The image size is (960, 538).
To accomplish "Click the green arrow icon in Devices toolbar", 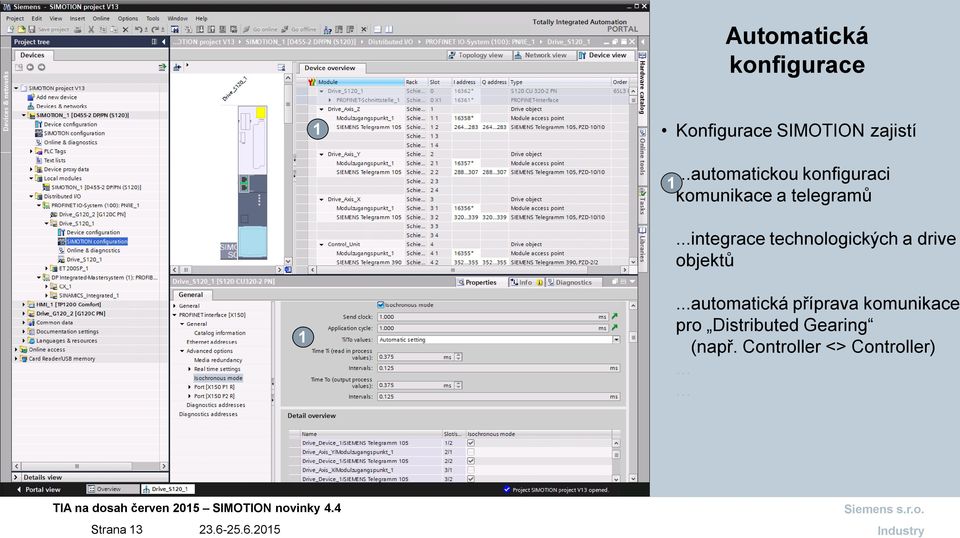I will coord(162,67).
